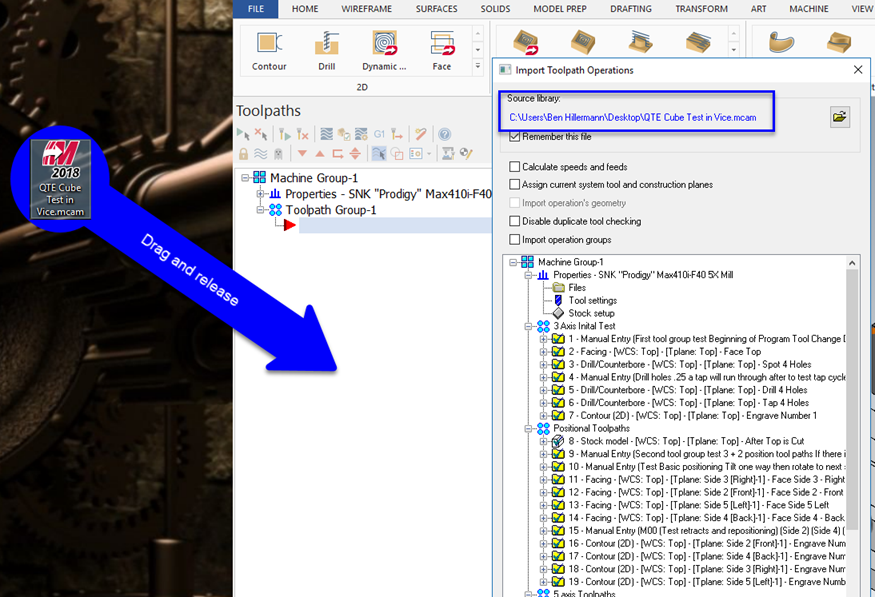Toggle operation locking padlock icon

[x=243, y=153]
